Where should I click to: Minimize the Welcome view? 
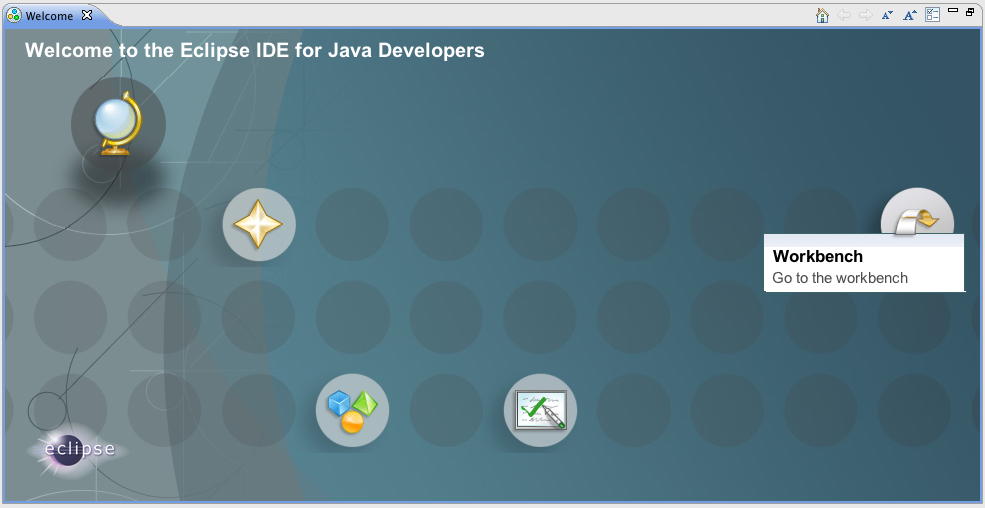(953, 11)
